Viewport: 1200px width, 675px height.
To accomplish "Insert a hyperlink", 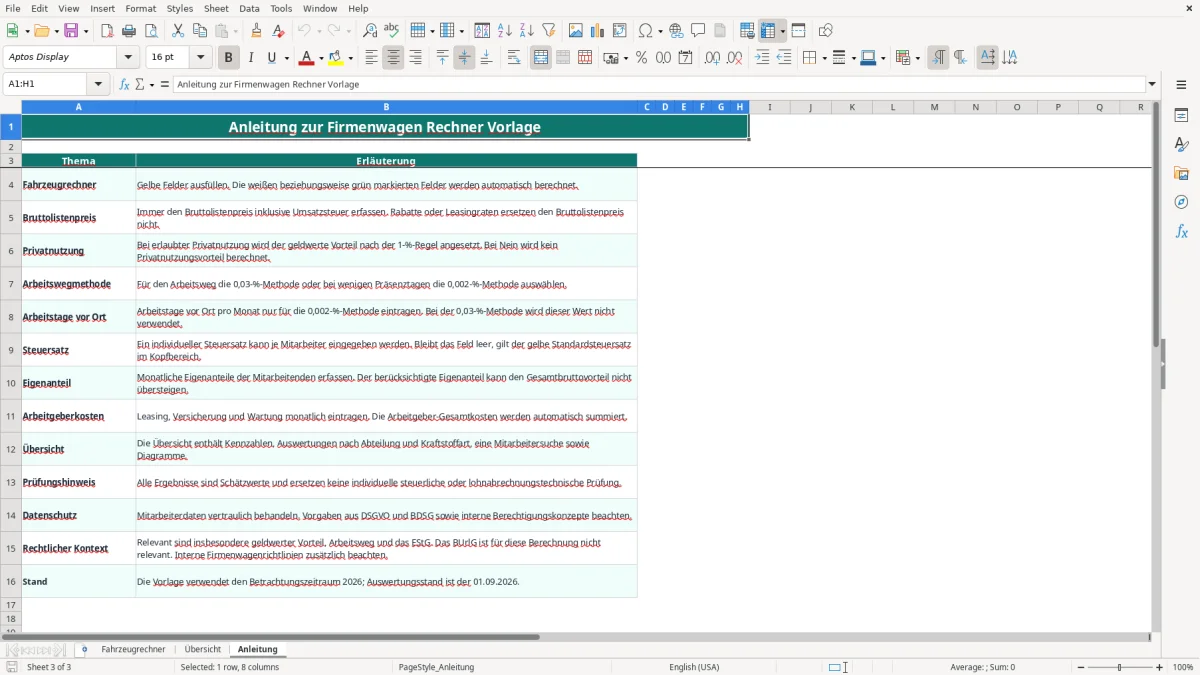I will tap(676, 31).
